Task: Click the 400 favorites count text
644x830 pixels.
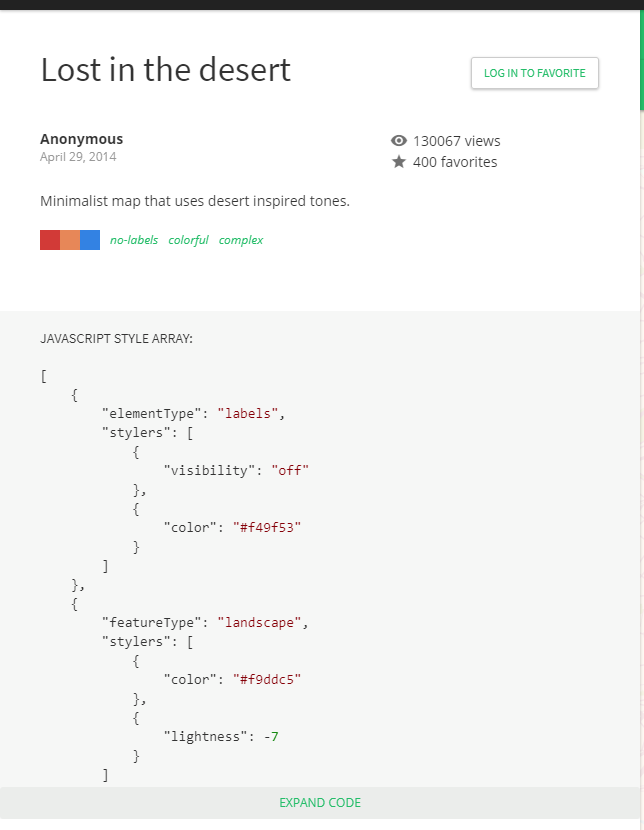Action: click(x=455, y=162)
